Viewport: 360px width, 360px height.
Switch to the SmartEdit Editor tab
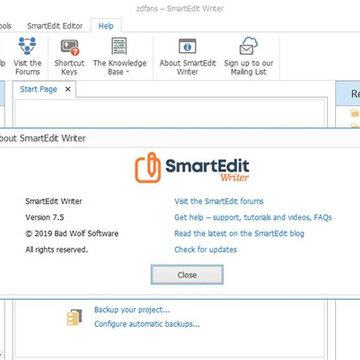point(55,26)
